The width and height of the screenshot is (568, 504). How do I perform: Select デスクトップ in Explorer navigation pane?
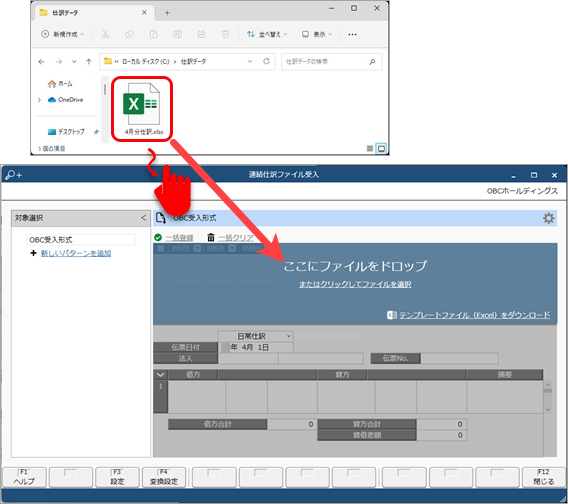tap(66, 132)
